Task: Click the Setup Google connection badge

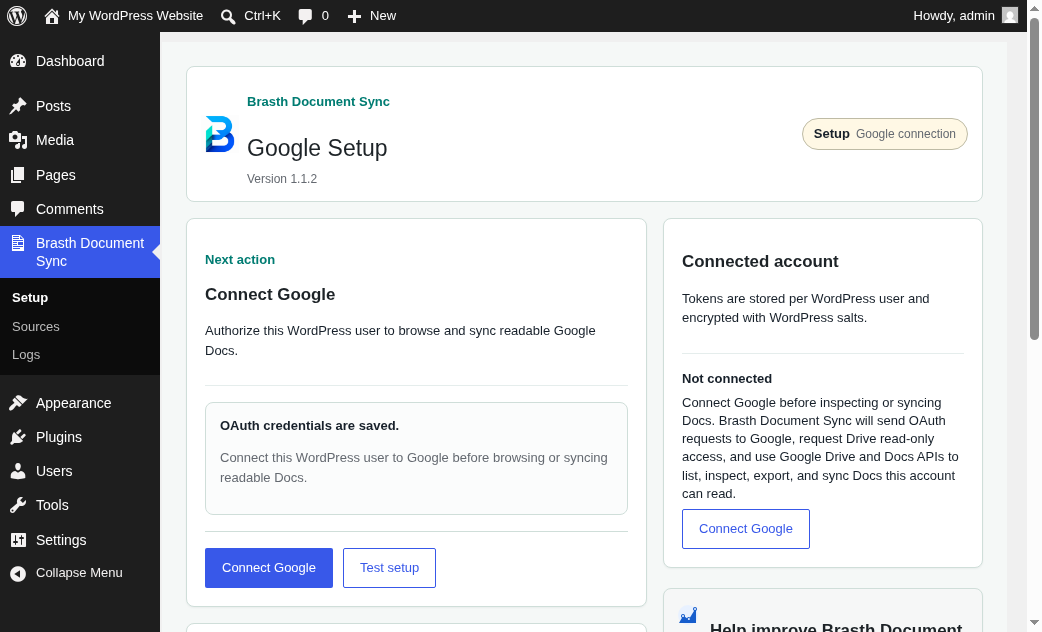Action: [885, 134]
